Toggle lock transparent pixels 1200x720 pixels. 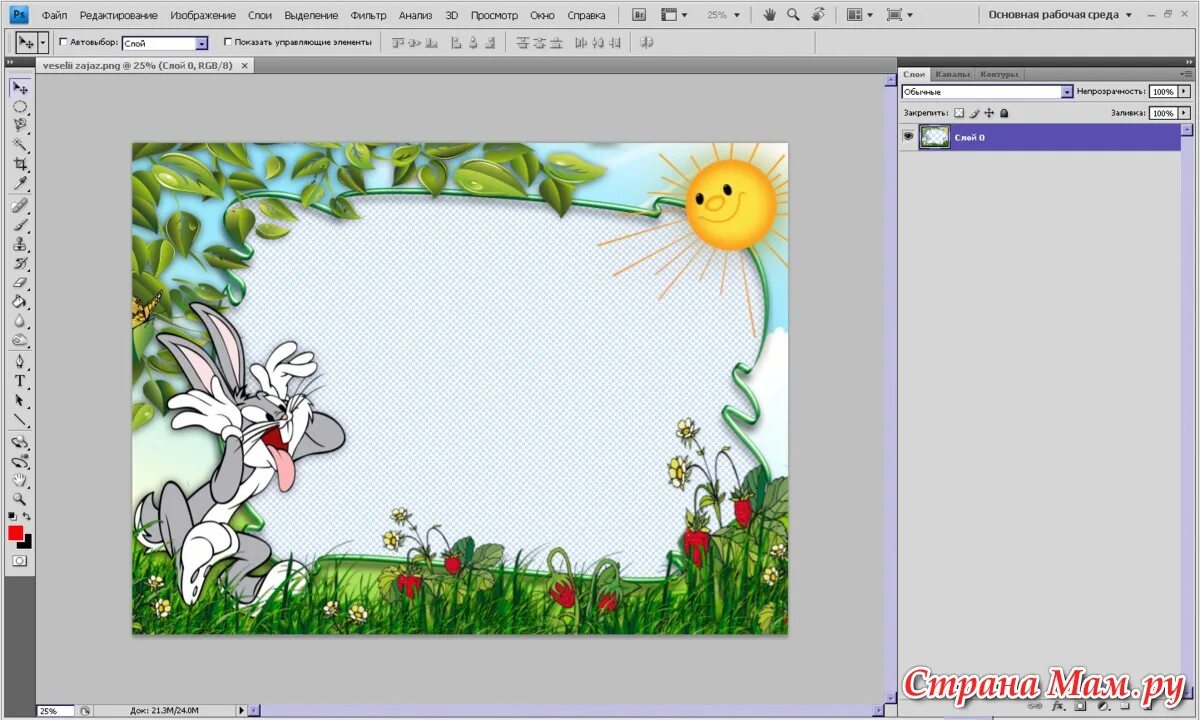pos(958,113)
